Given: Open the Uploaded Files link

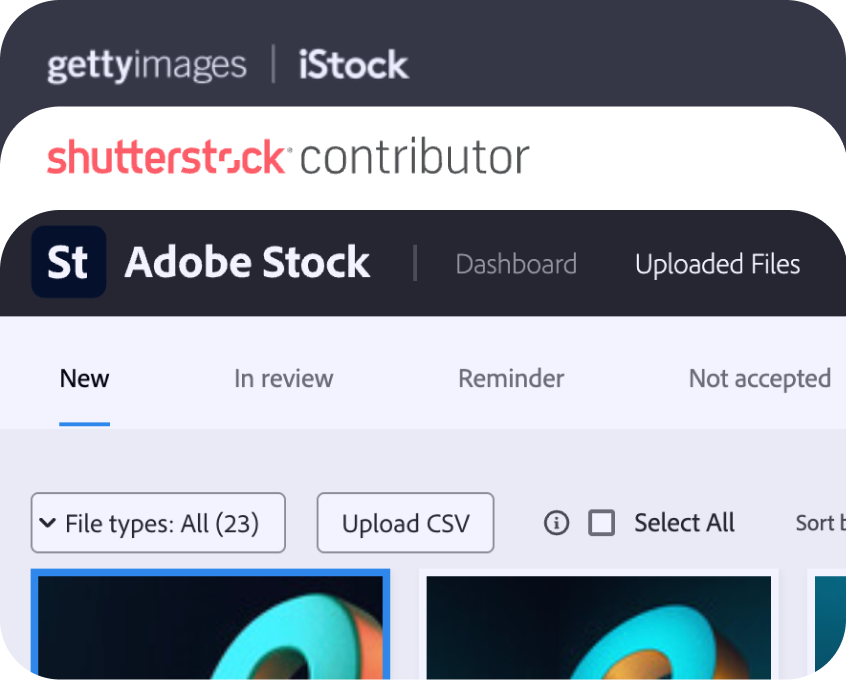Looking at the screenshot, I should 717,264.
